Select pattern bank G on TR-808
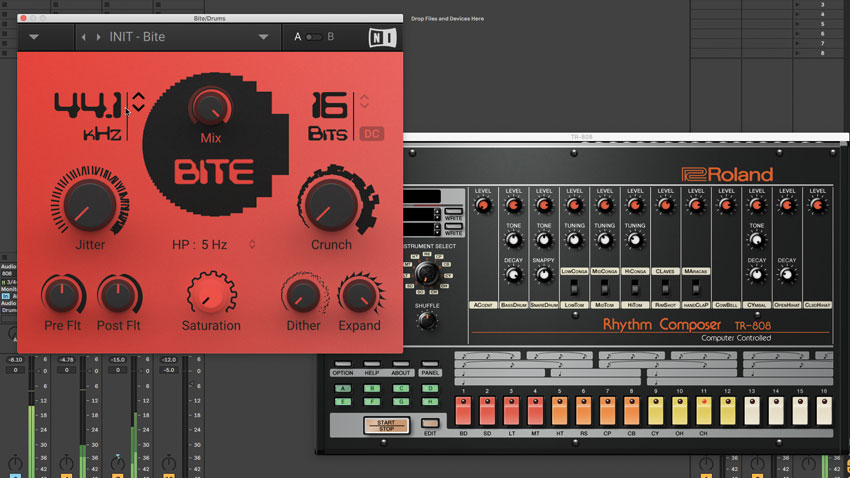This screenshot has height=478, width=850. [x=401, y=402]
